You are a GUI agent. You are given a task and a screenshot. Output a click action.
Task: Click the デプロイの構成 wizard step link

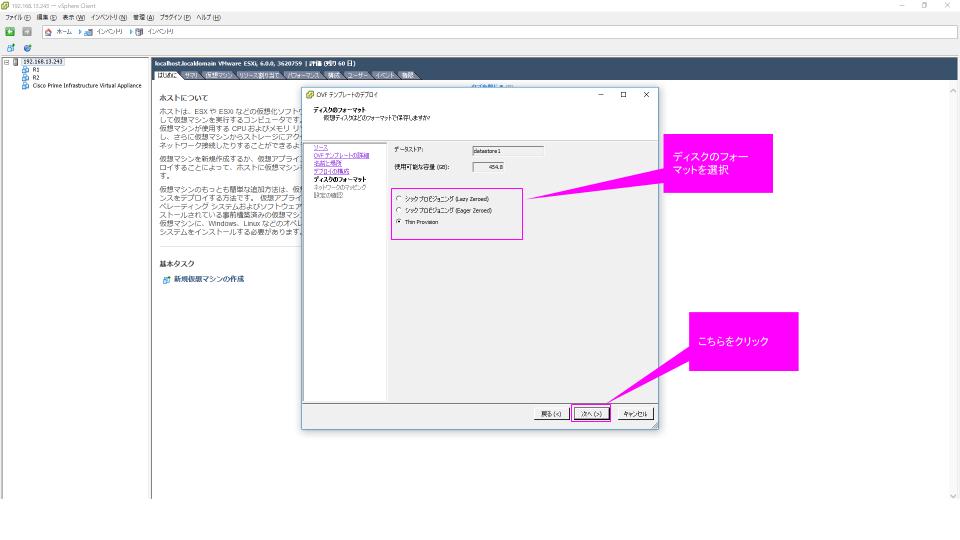331,171
